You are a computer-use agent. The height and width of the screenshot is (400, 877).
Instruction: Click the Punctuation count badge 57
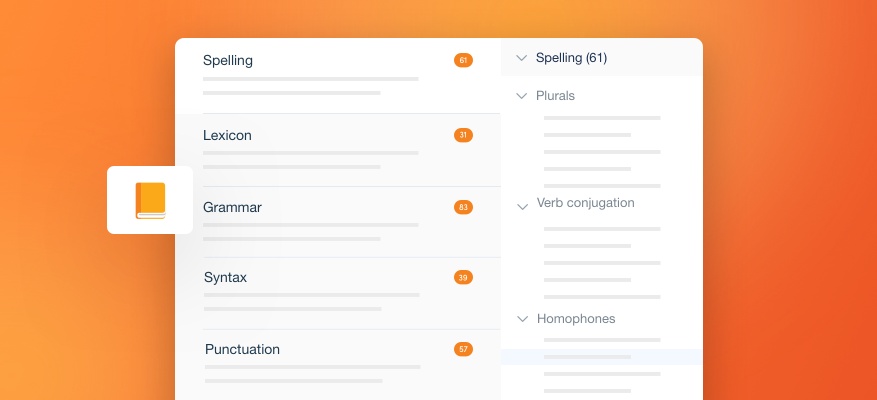[462, 350]
